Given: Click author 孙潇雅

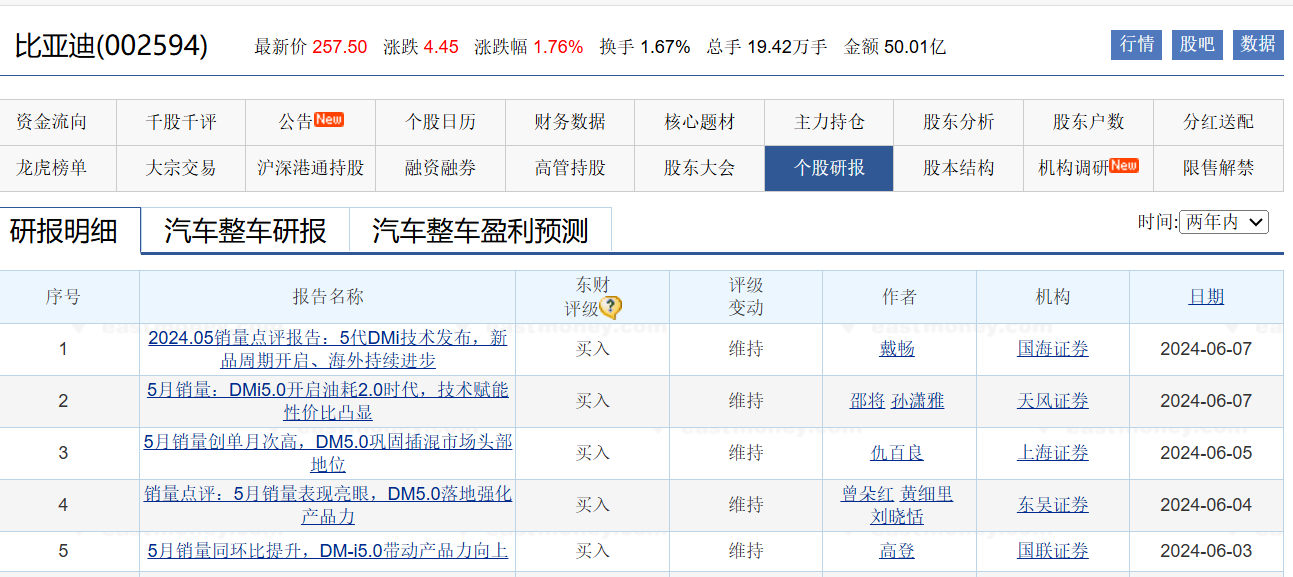Looking at the screenshot, I should coord(918,401).
